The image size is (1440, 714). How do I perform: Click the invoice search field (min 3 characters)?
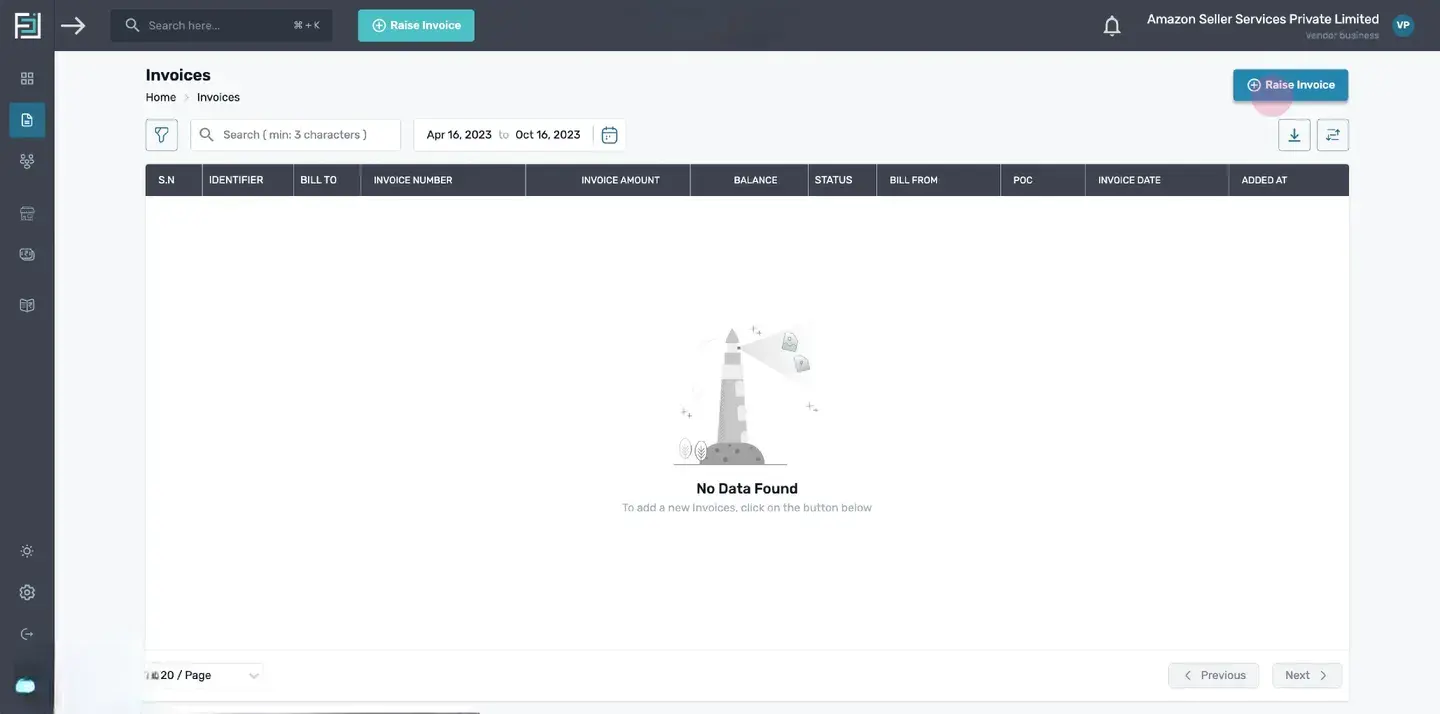tap(296, 135)
